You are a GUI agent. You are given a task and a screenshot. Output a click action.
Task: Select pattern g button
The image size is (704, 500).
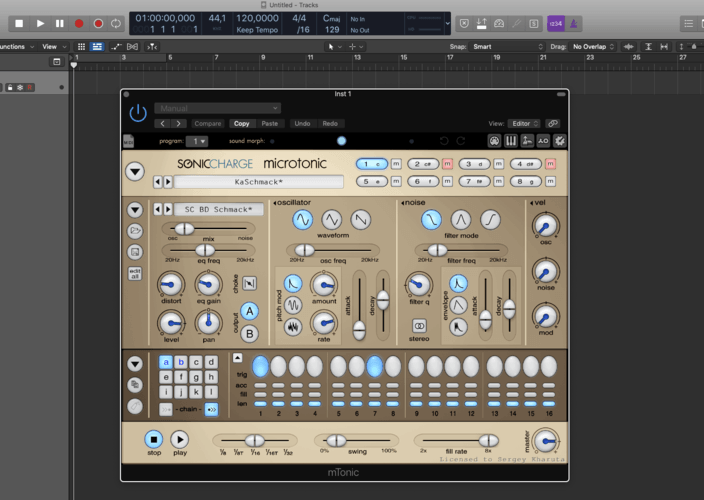[196, 377]
